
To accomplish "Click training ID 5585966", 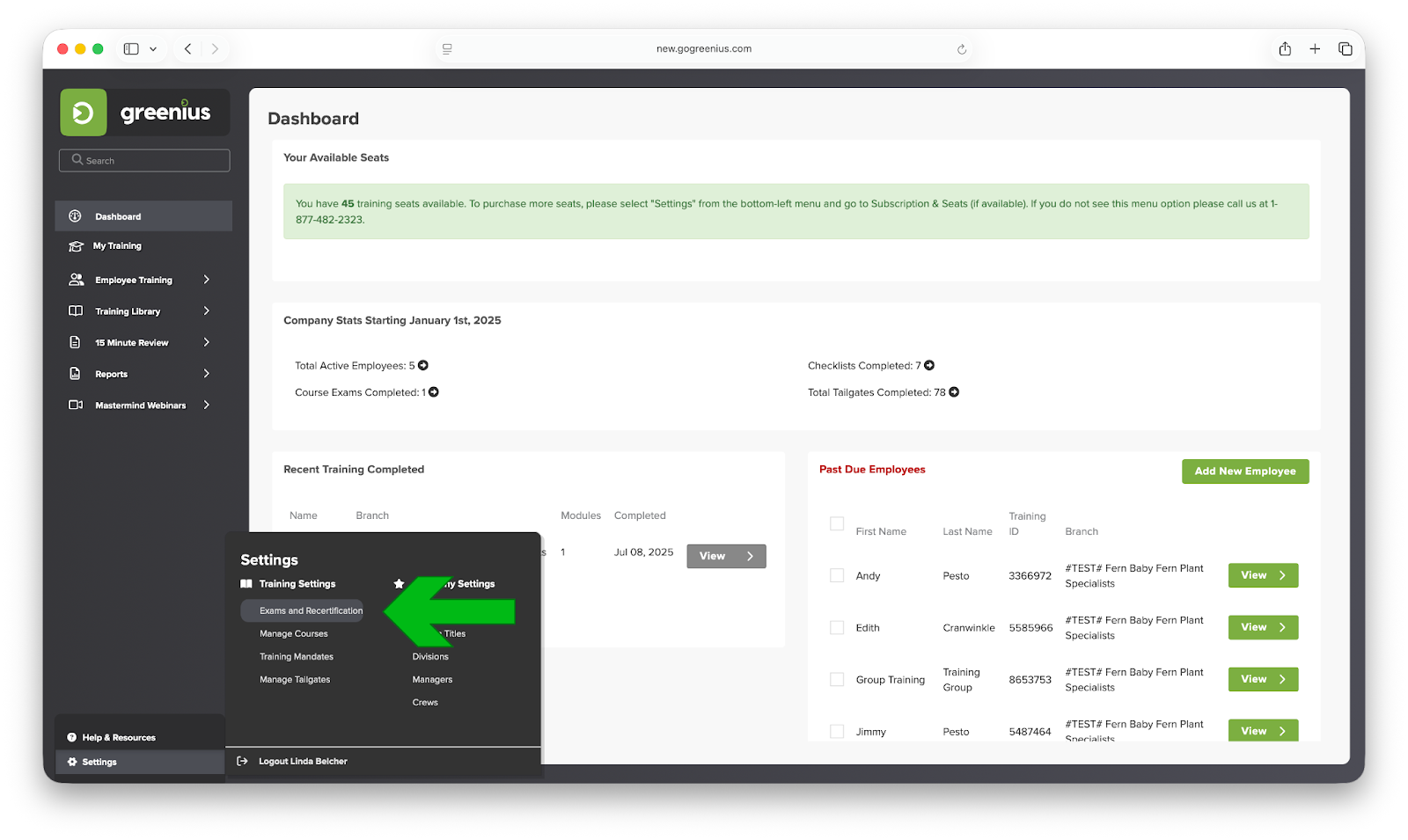I will (1030, 628).
